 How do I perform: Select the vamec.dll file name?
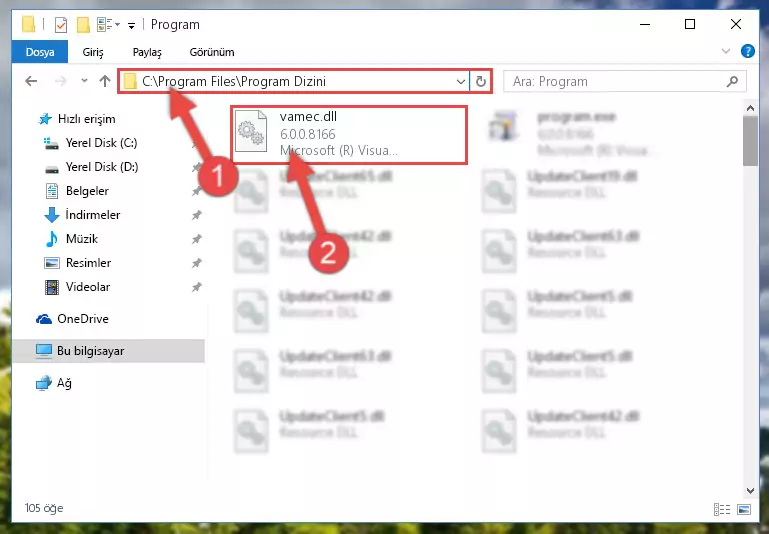point(308,117)
